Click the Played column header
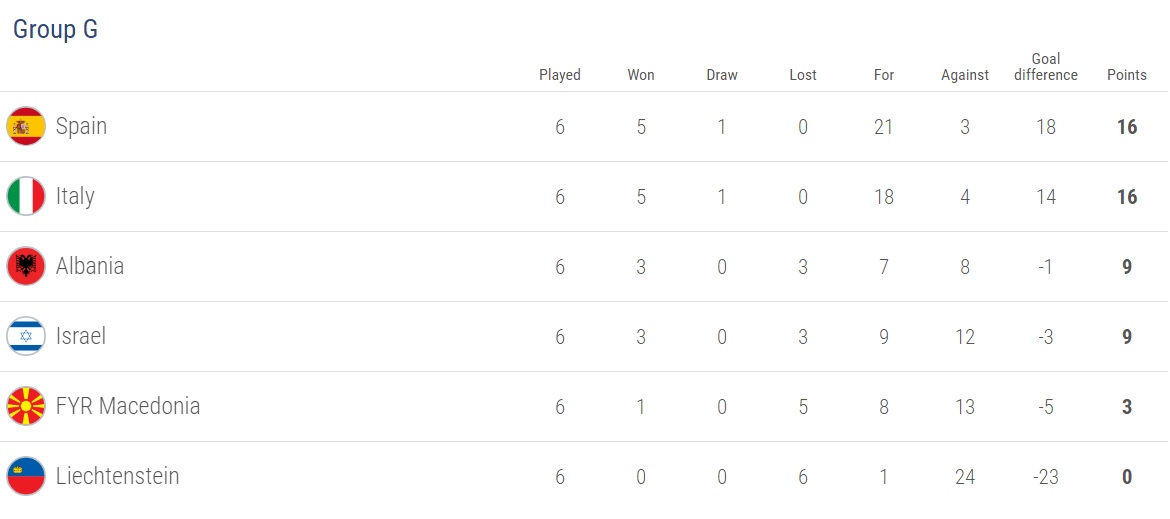 click(560, 75)
